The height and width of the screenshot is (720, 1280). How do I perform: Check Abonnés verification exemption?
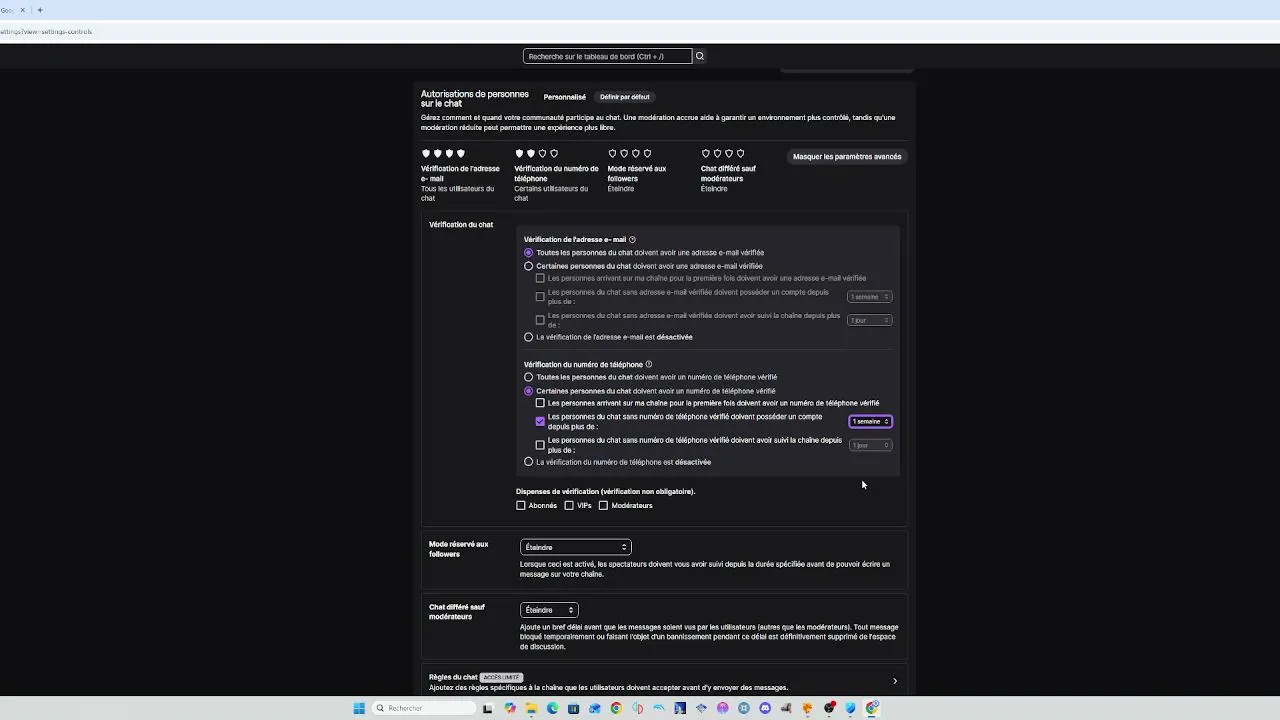521,506
